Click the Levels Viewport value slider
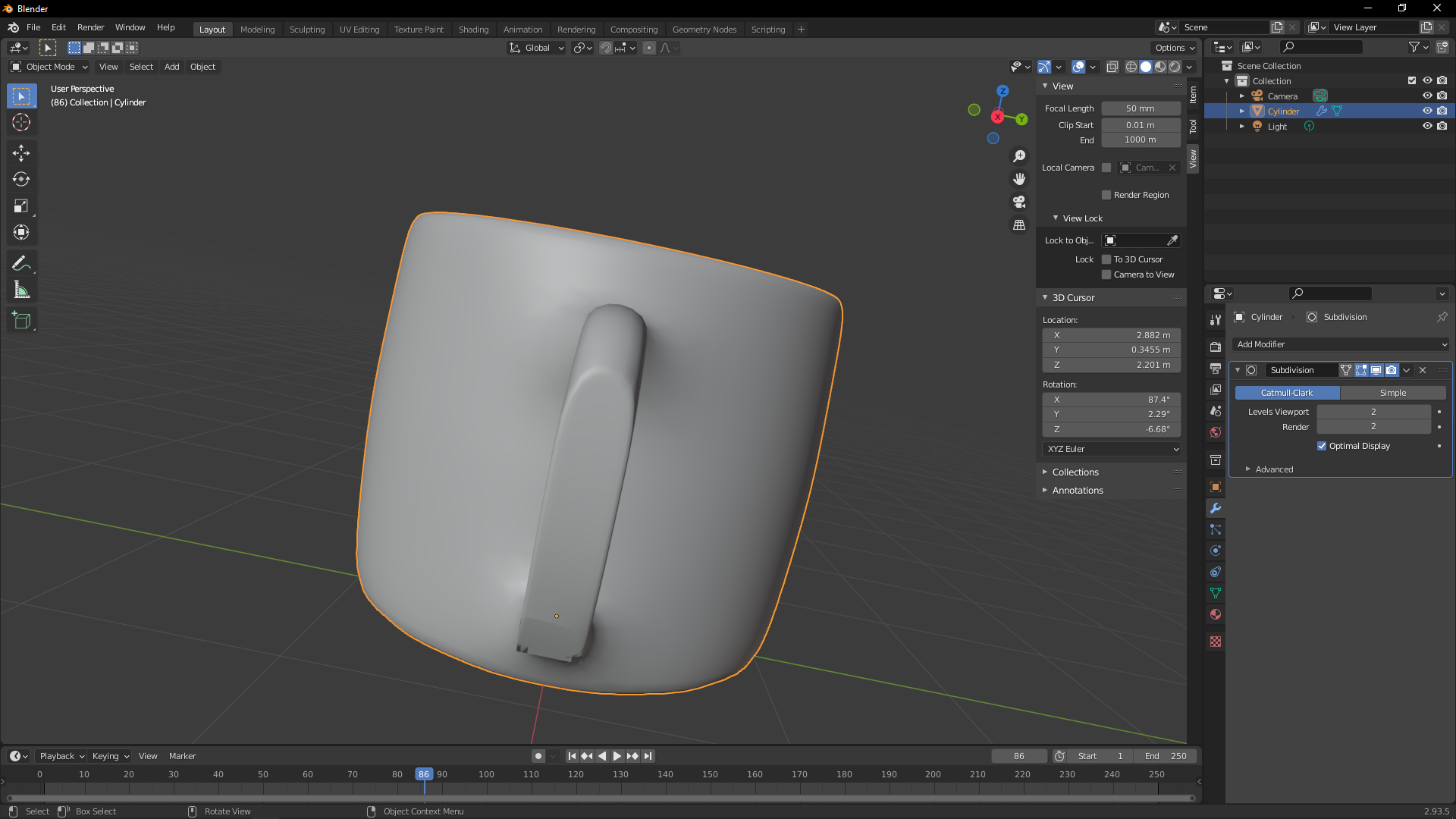 [x=1373, y=412]
